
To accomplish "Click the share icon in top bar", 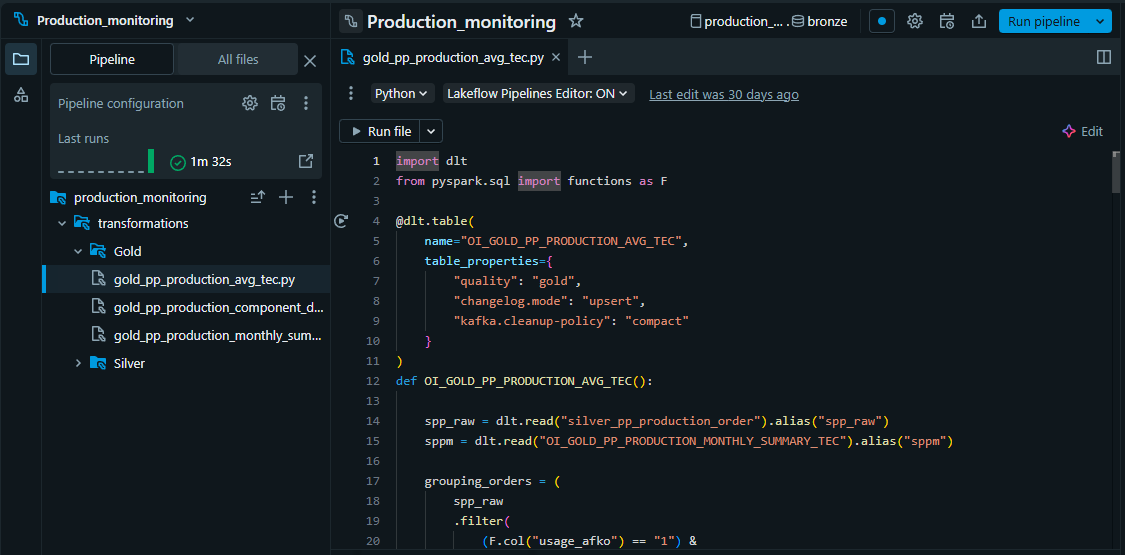I will 978,21.
